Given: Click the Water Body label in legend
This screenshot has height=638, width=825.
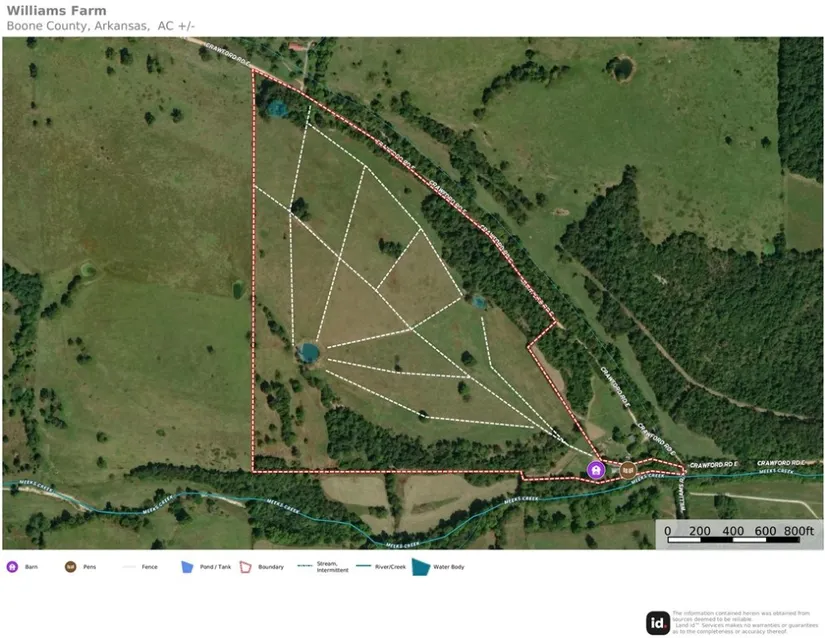Looking at the screenshot, I should tap(450, 567).
